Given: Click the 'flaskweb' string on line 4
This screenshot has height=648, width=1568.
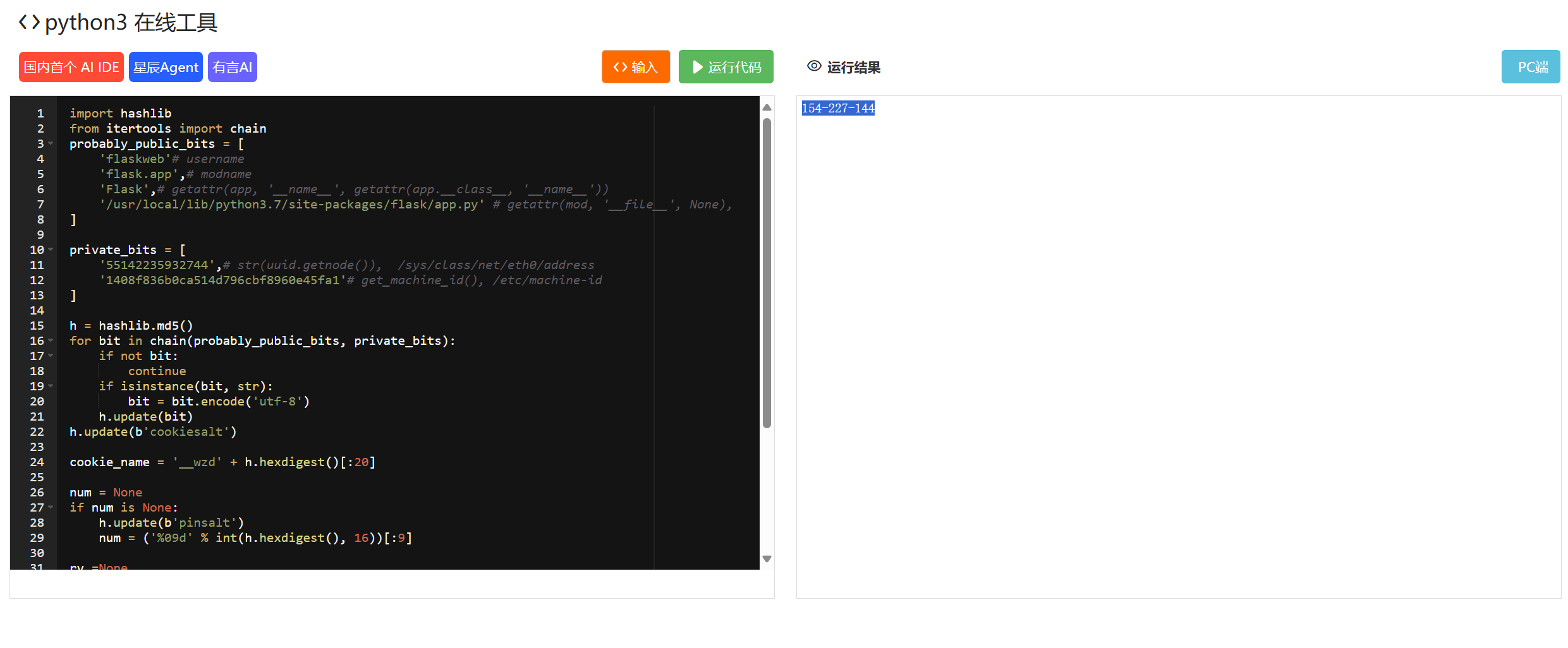Looking at the screenshot, I should [x=135, y=159].
